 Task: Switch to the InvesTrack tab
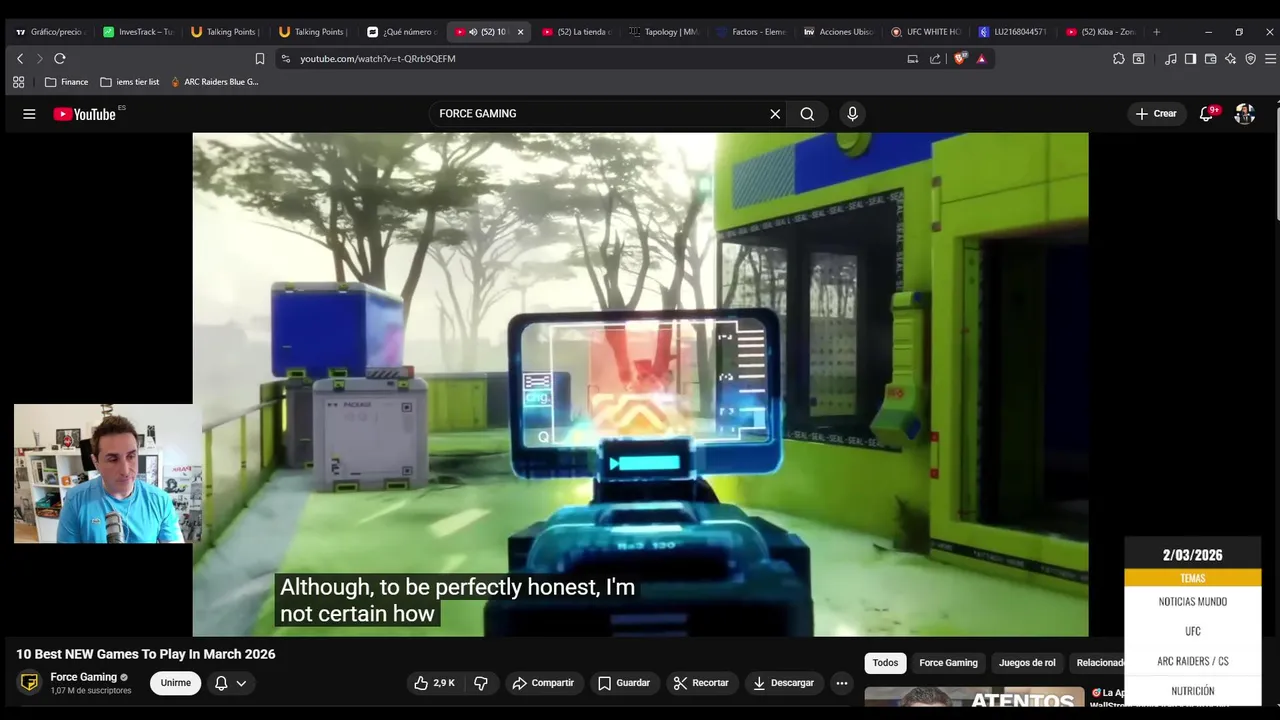pos(138,32)
